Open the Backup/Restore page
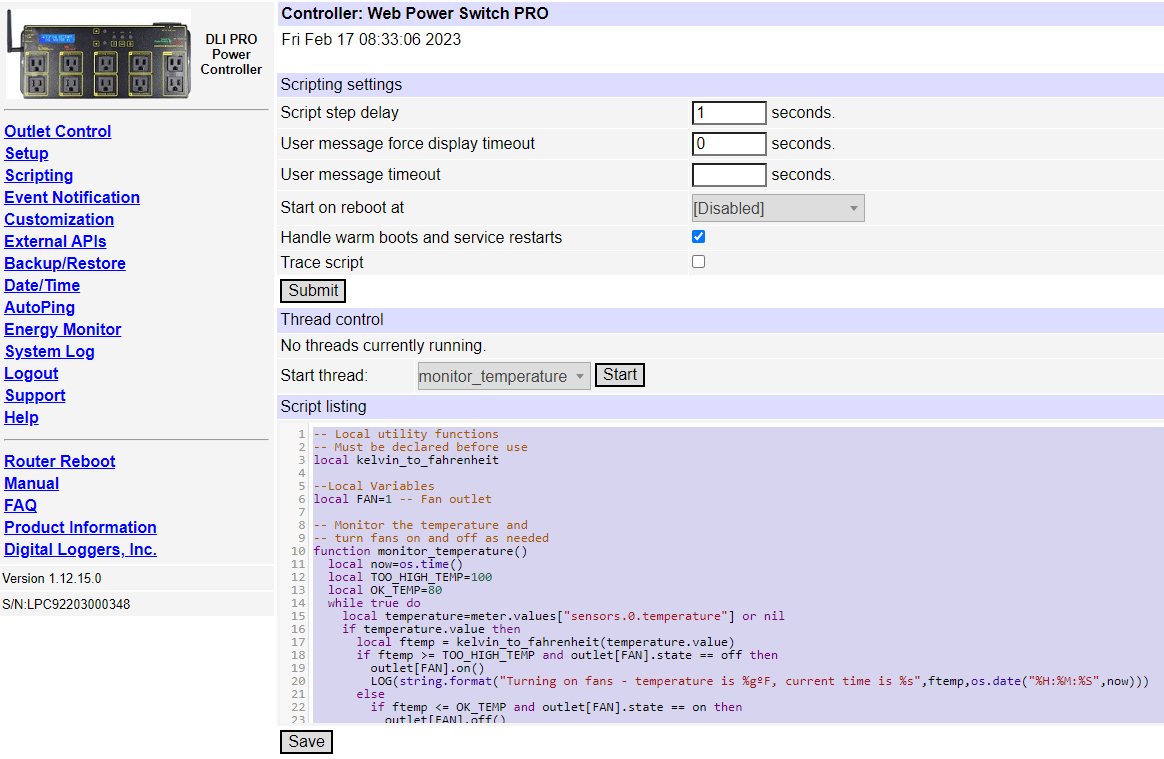This screenshot has width=1164, height=759. [x=65, y=263]
